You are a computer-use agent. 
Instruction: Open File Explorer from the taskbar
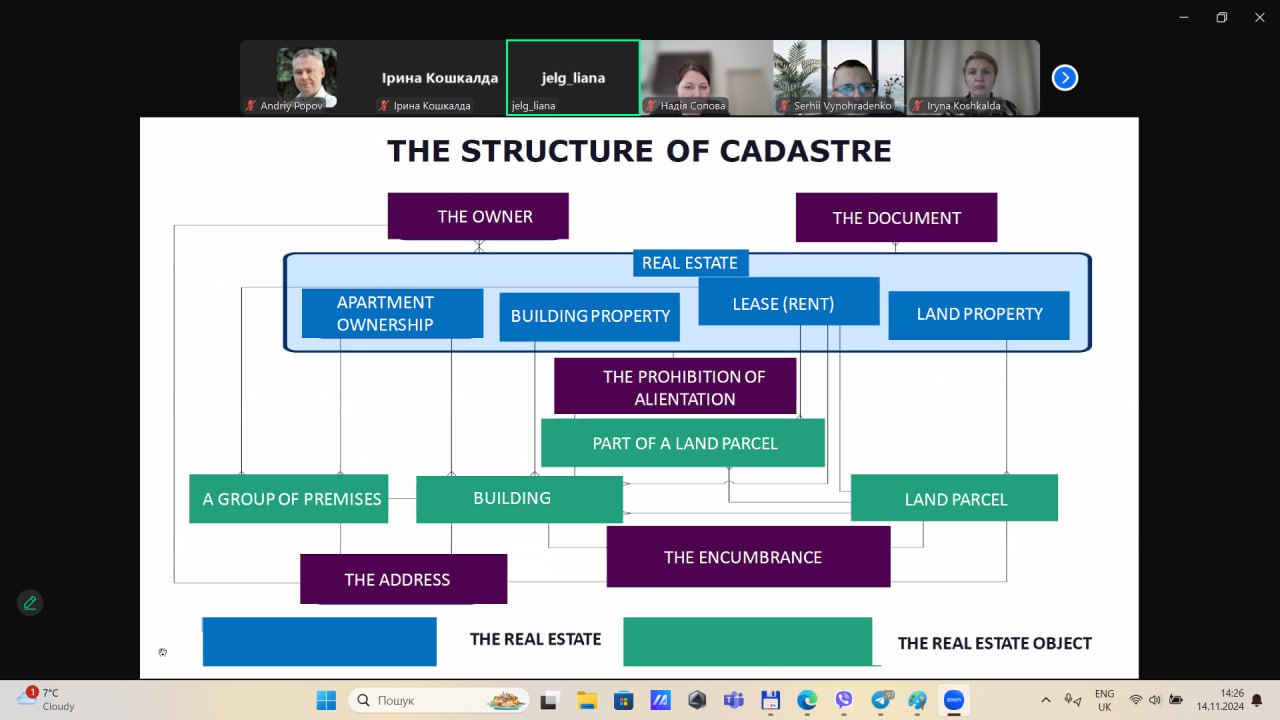coord(586,700)
